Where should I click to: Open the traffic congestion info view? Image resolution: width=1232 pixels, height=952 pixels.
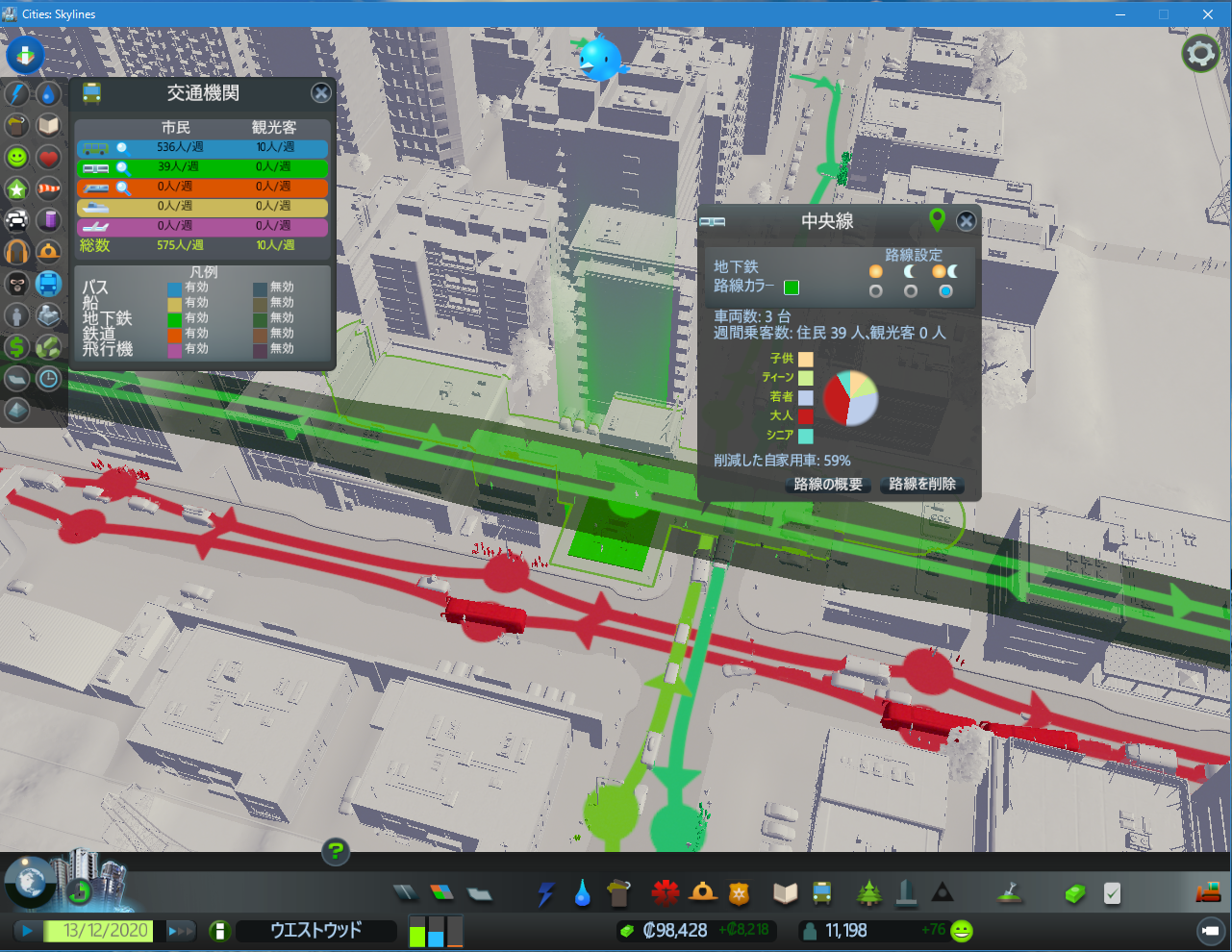17,220
